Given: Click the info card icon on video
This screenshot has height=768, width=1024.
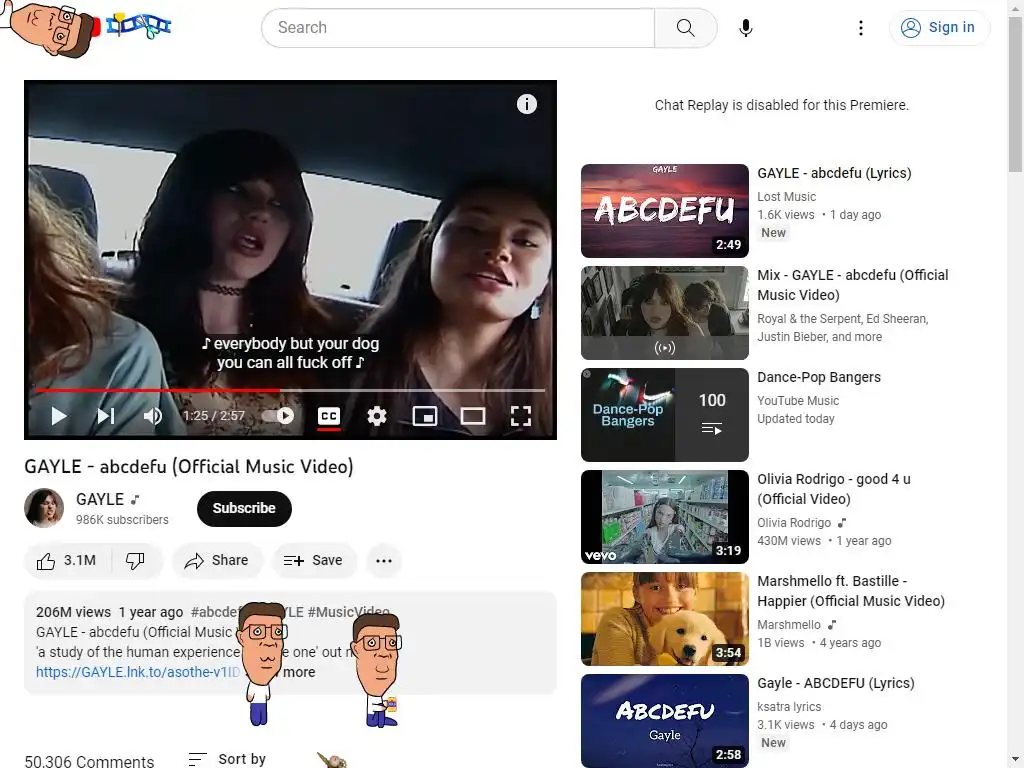Looking at the screenshot, I should coord(526,104).
